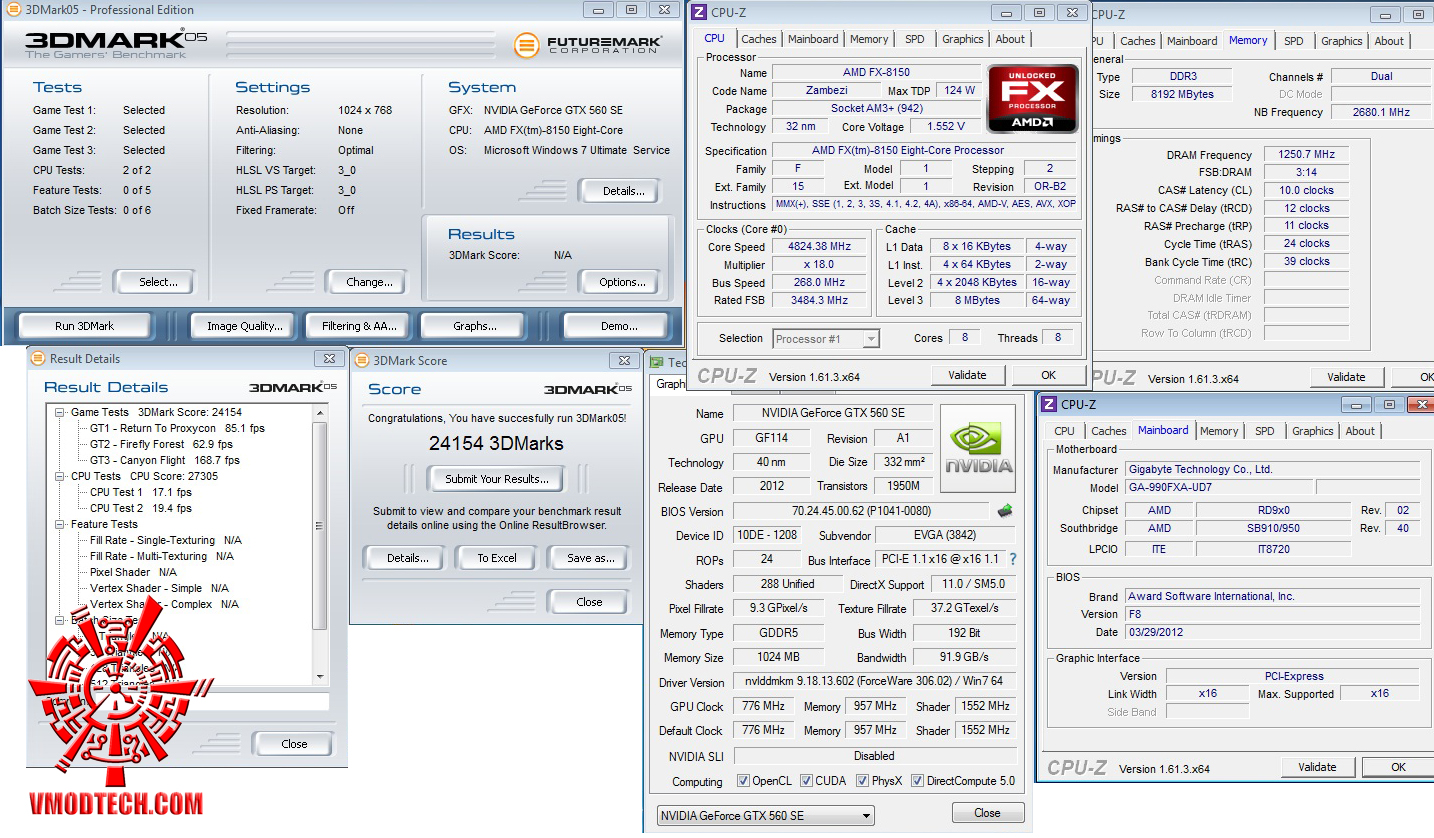1434x838 pixels.
Task: Close the 3DMark Score dialog with Close button
Action: click(x=589, y=602)
